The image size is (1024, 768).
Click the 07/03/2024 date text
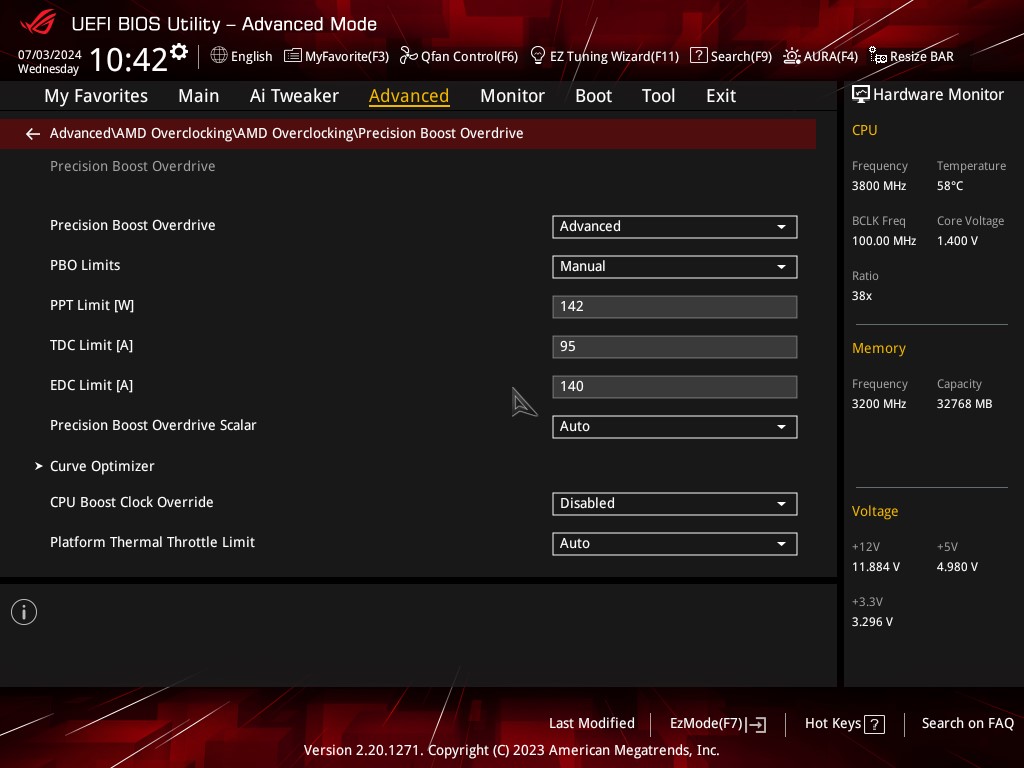(50, 54)
